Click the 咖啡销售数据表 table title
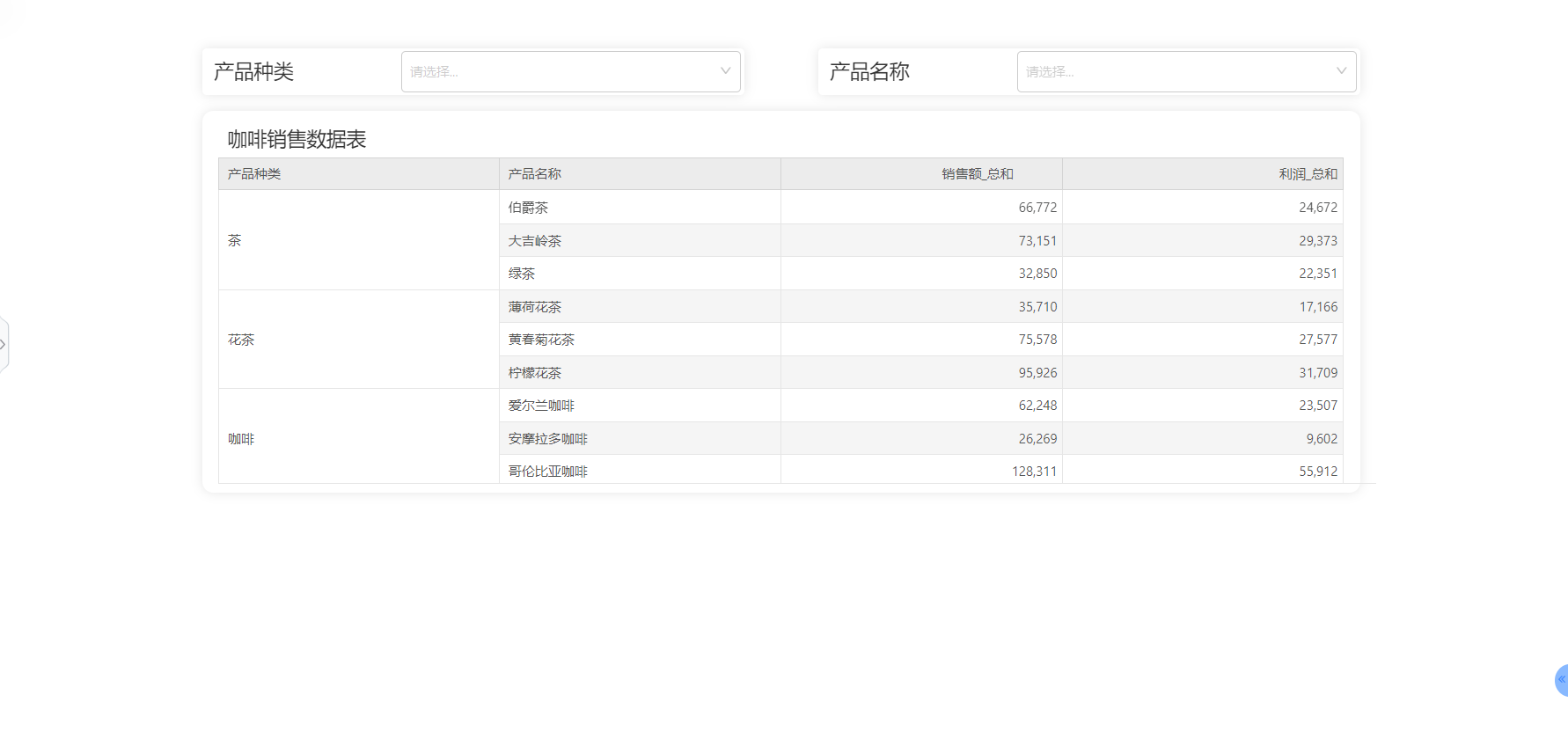The image size is (1568, 739). (x=297, y=139)
